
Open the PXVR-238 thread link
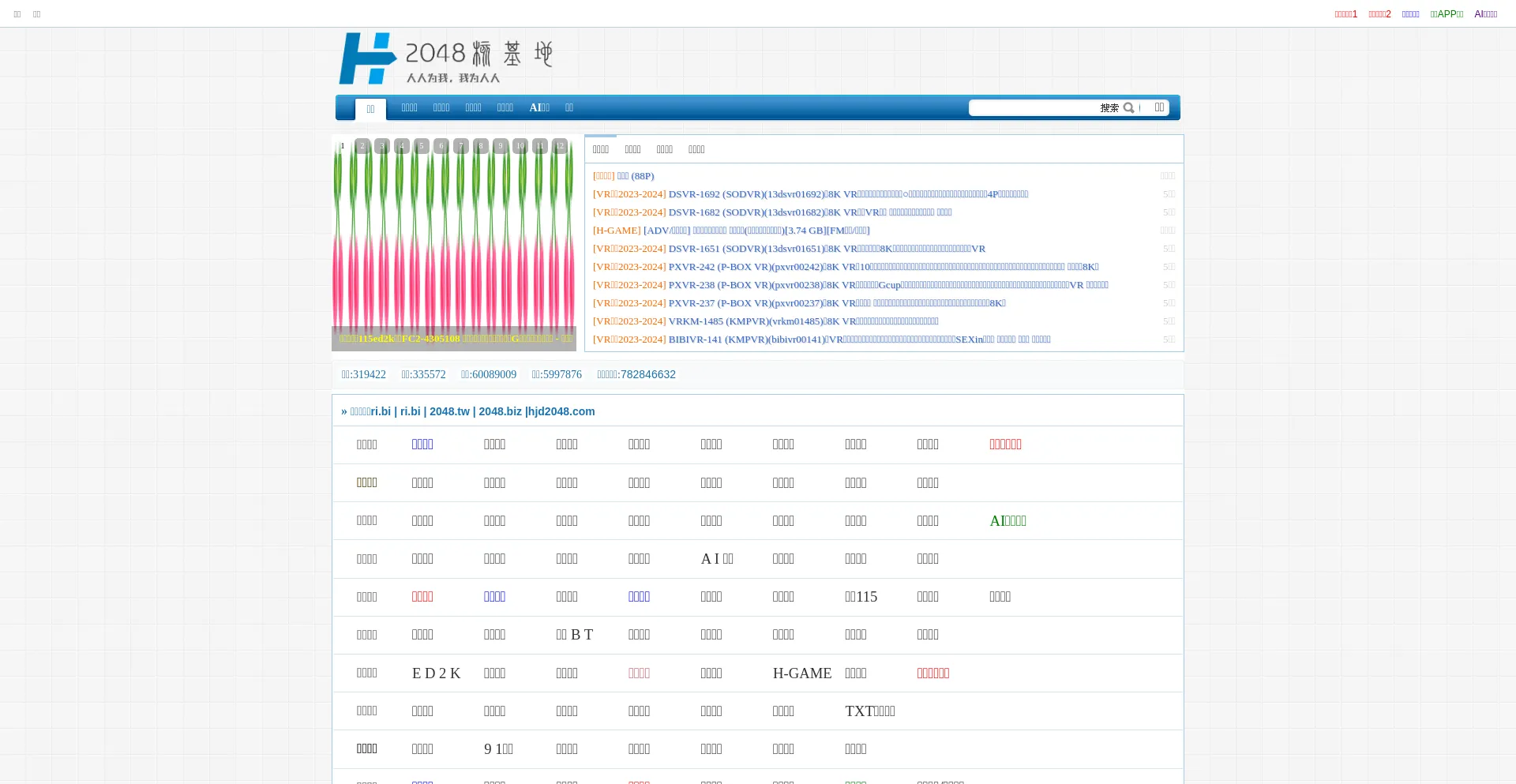coord(888,285)
